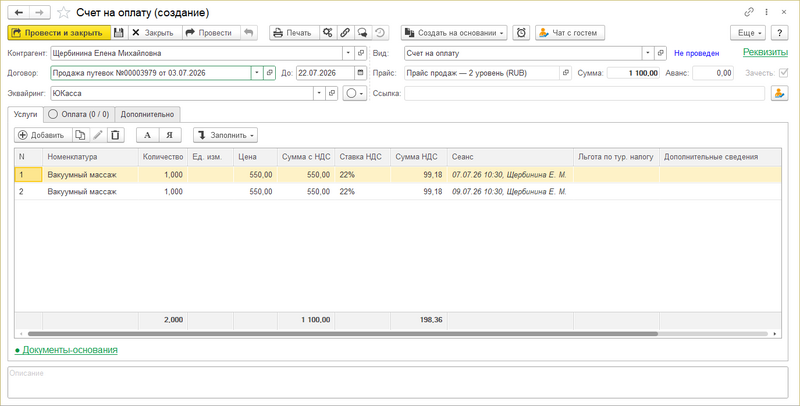Open the Создать на основании dropdown
Viewport: 800px width, 406px height.
click(x=454, y=33)
